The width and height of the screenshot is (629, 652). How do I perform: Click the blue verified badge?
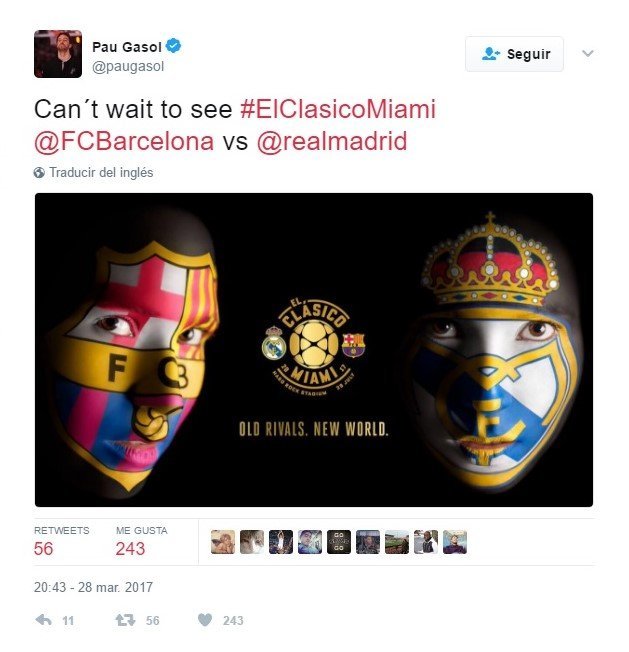tap(173, 46)
